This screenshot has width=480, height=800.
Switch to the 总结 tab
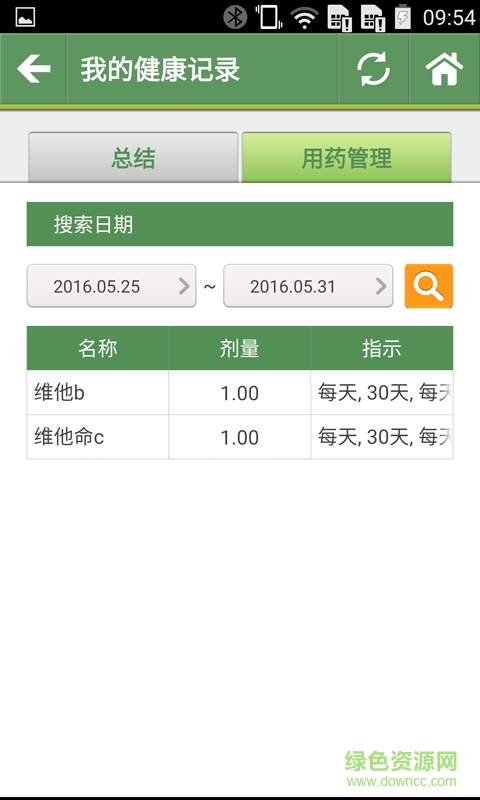[133, 157]
